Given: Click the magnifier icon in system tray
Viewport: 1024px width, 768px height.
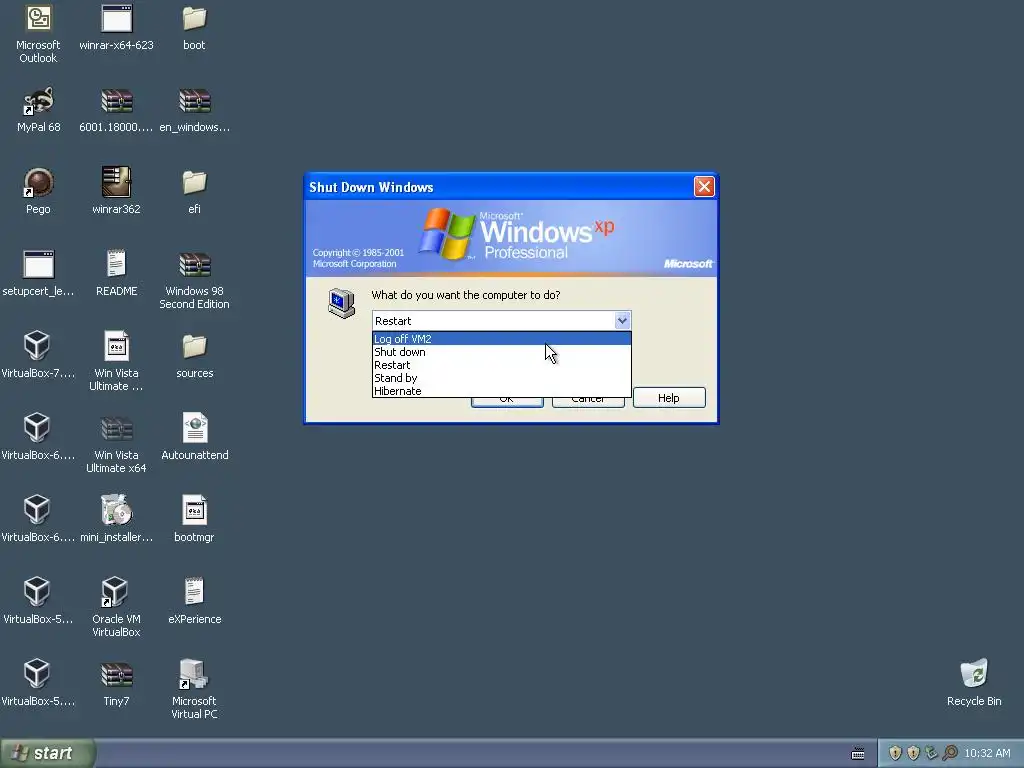Looking at the screenshot, I should click(x=950, y=753).
